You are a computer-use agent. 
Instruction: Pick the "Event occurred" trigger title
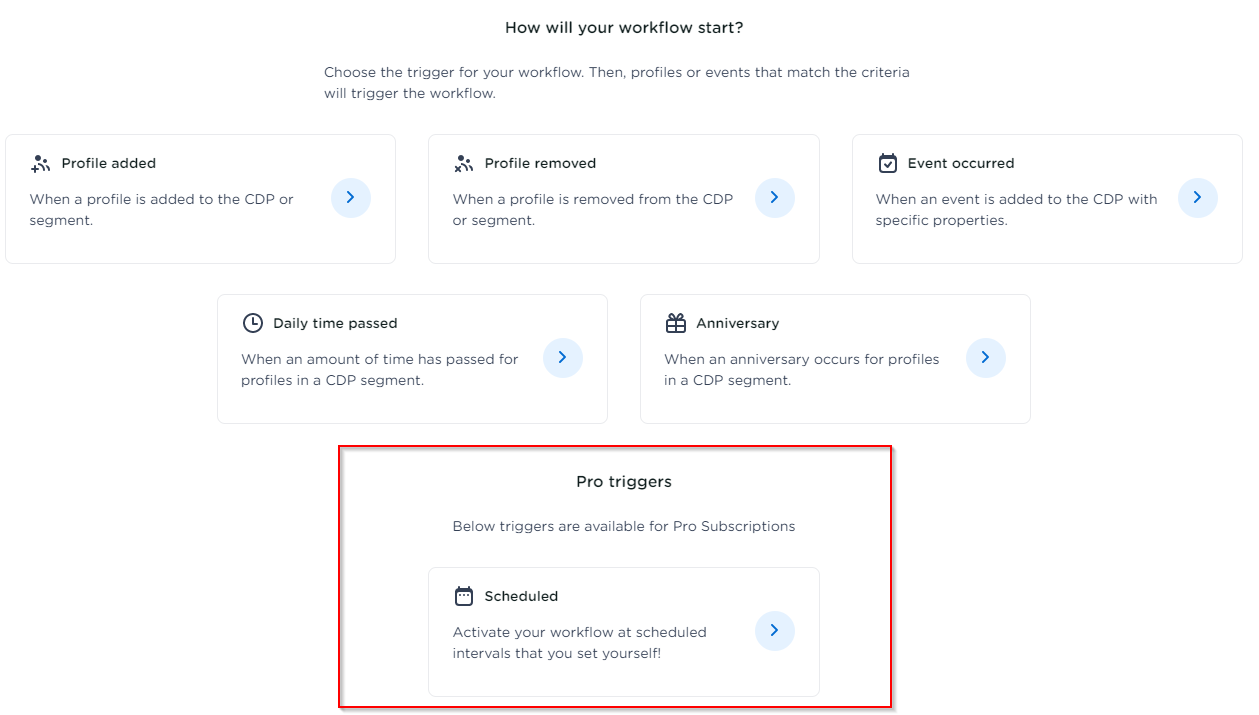[x=961, y=163]
